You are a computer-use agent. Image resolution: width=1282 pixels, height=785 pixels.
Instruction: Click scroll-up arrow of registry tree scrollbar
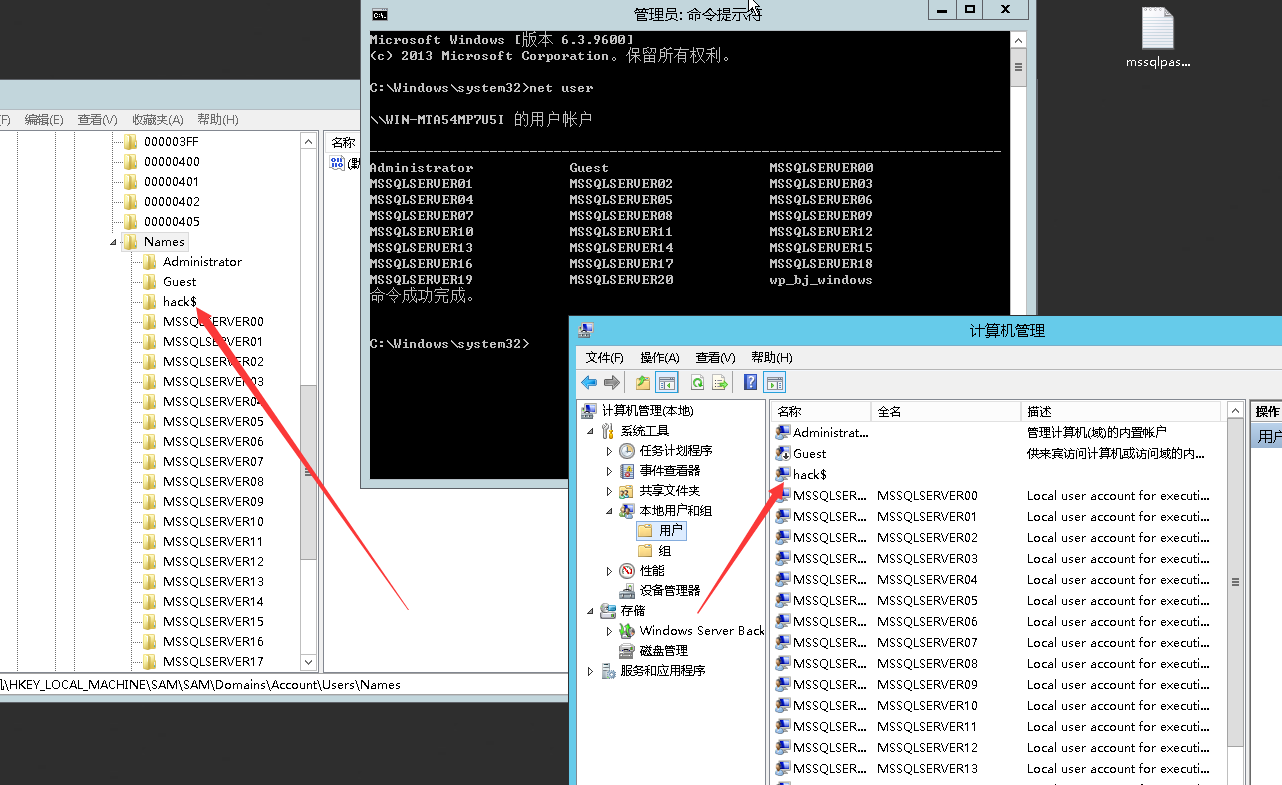coord(308,142)
